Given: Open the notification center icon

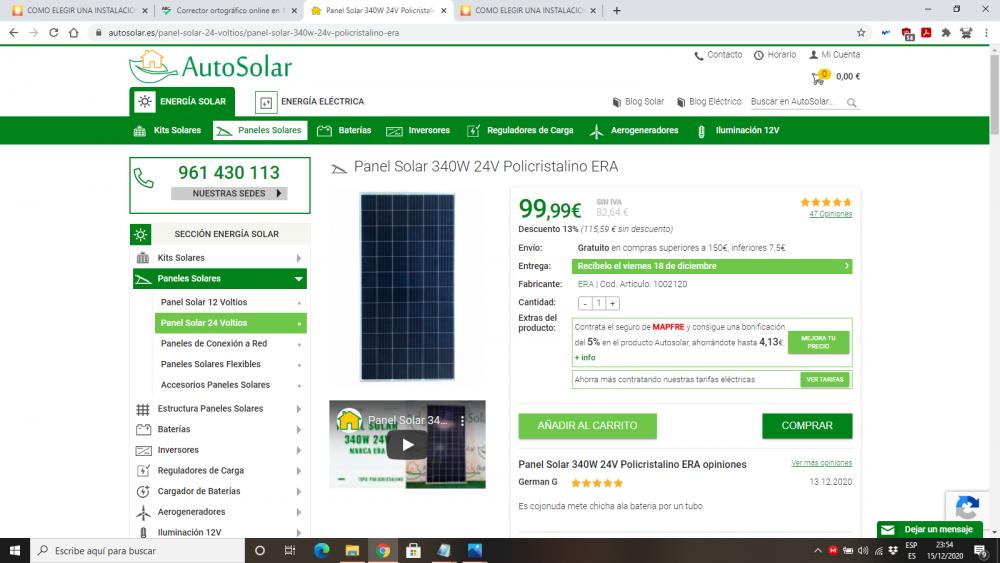Looking at the screenshot, I should click(x=980, y=550).
